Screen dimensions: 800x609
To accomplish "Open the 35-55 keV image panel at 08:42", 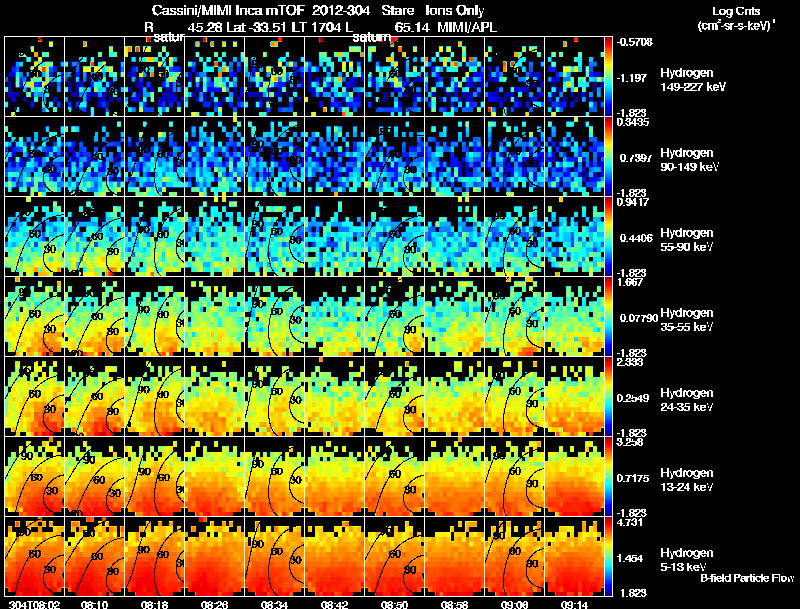I will (x=335, y=317).
